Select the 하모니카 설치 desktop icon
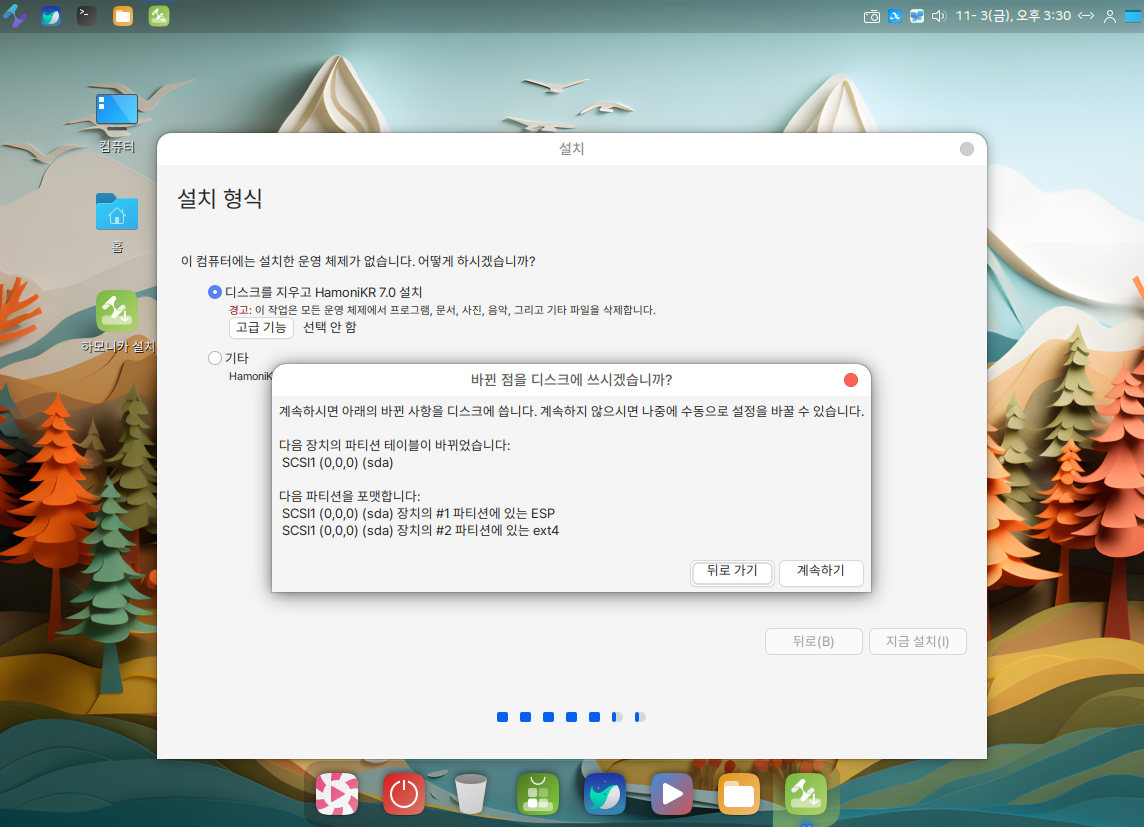1144x827 pixels. 117,322
